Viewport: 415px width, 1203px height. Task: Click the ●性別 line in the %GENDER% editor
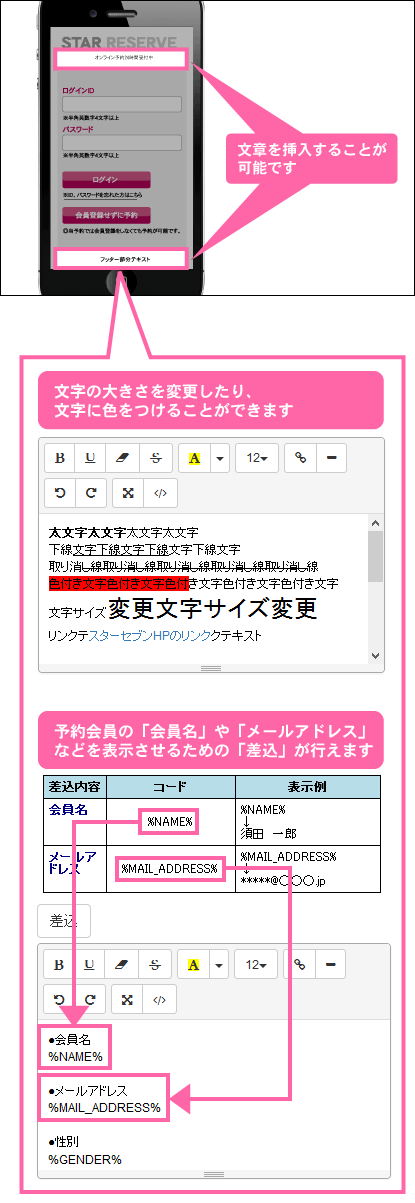[x=67, y=1141]
